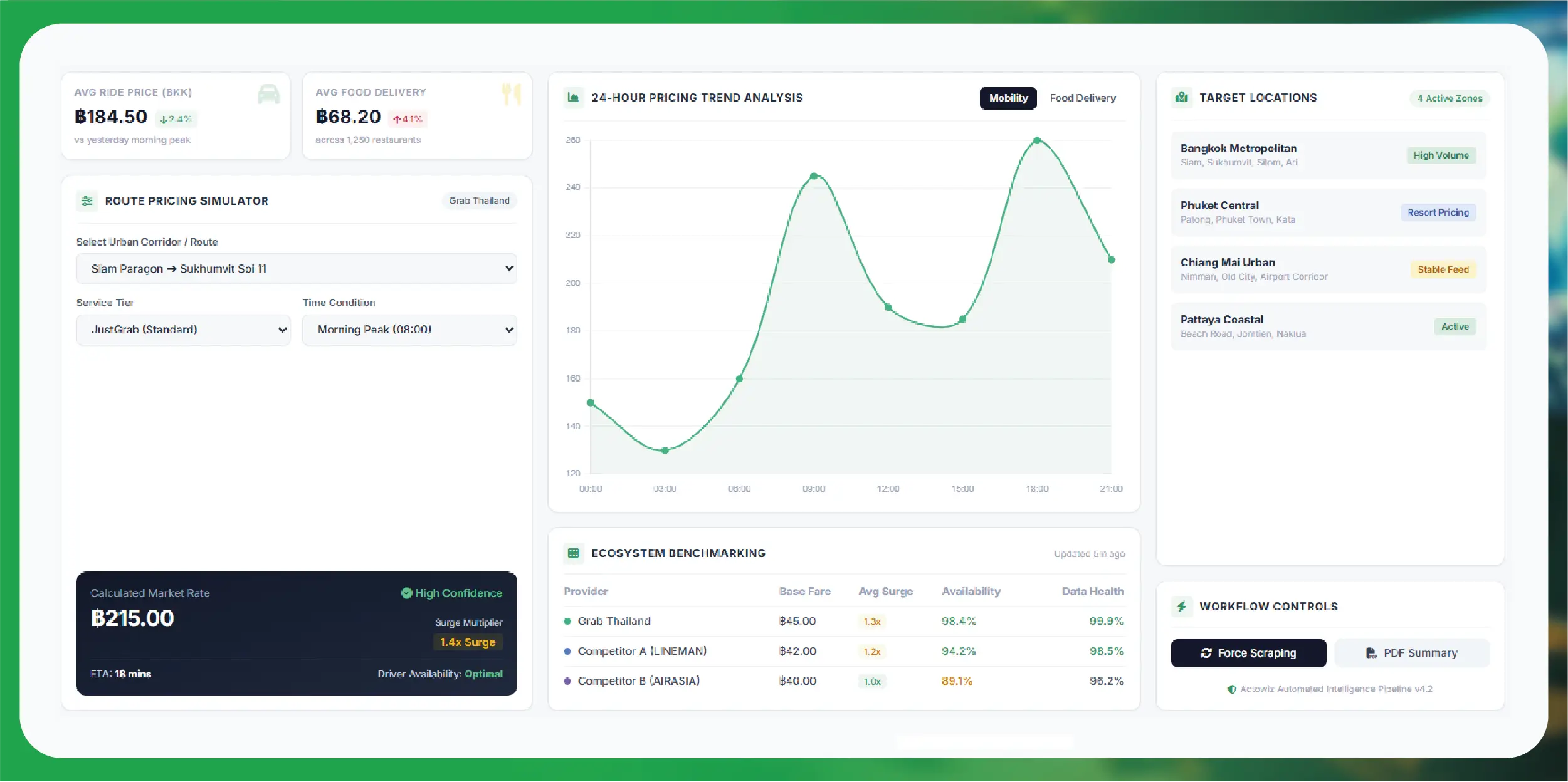Click the 4.1% increase indicator on food delivery
Viewport: 1568px width, 782px height.
(408, 119)
